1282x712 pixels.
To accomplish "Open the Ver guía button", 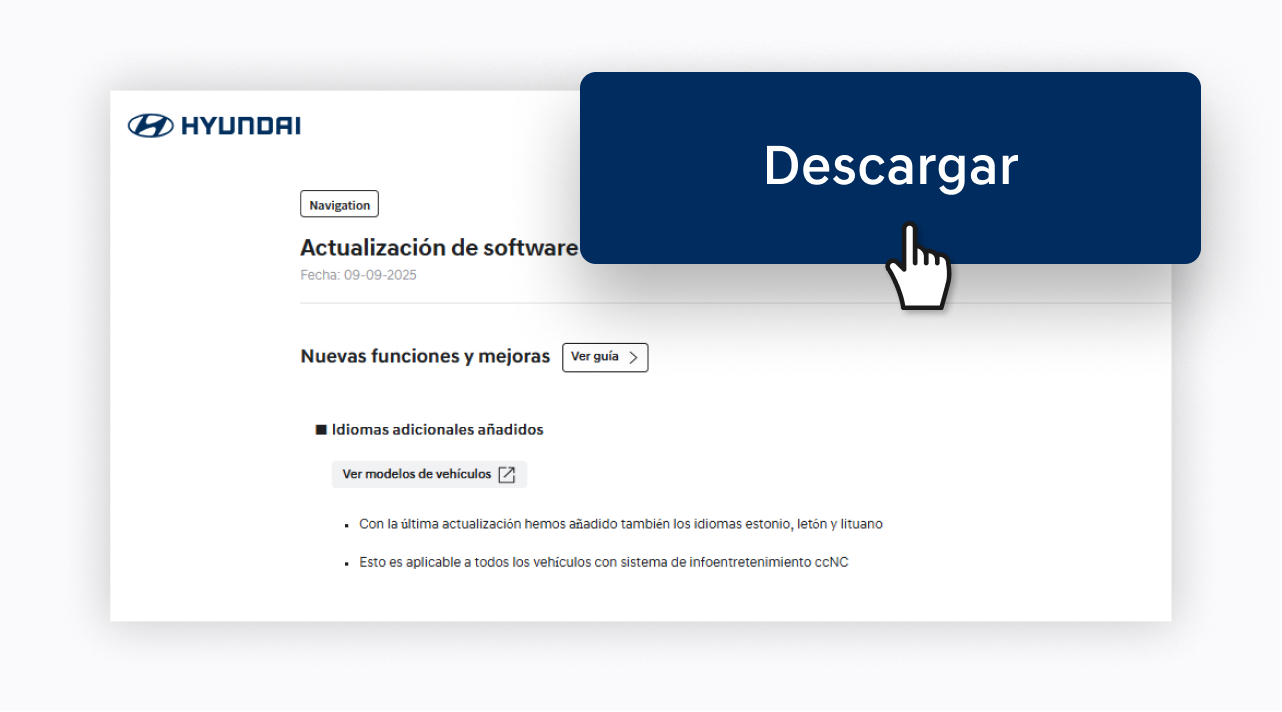I will [604, 357].
